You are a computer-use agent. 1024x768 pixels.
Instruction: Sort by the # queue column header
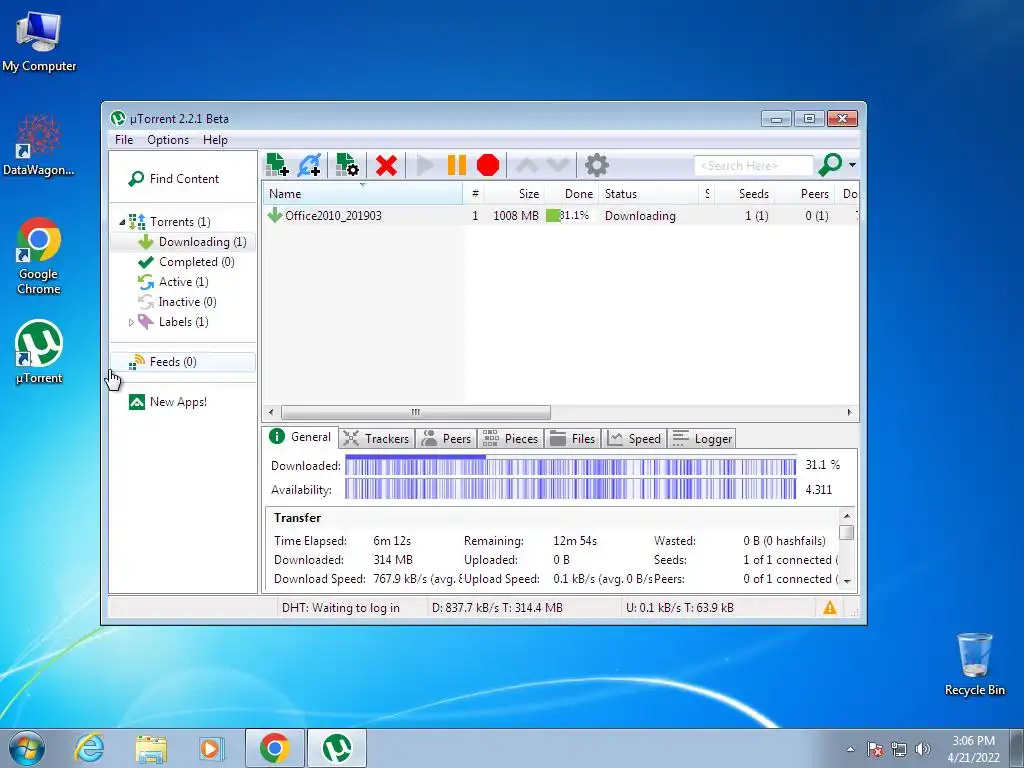(x=475, y=194)
